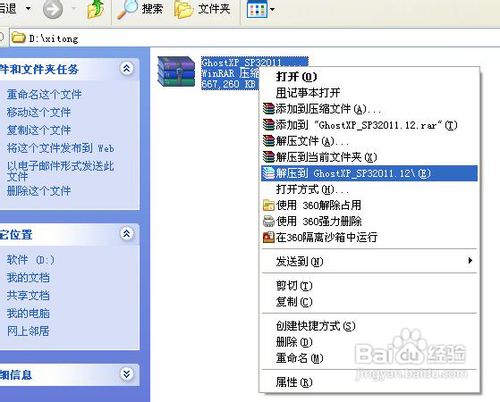Choose 剪切(T) in context menu
The height and width of the screenshot is (402, 500).
[x=369, y=286]
